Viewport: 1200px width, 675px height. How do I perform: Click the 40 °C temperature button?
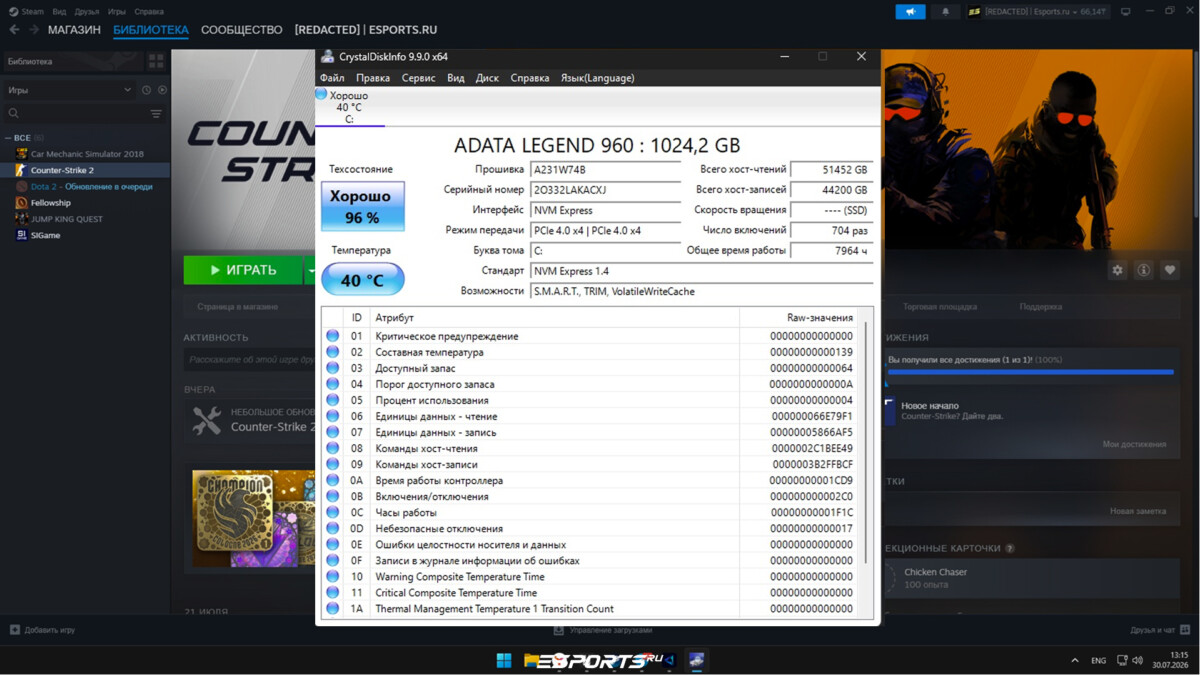click(362, 279)
